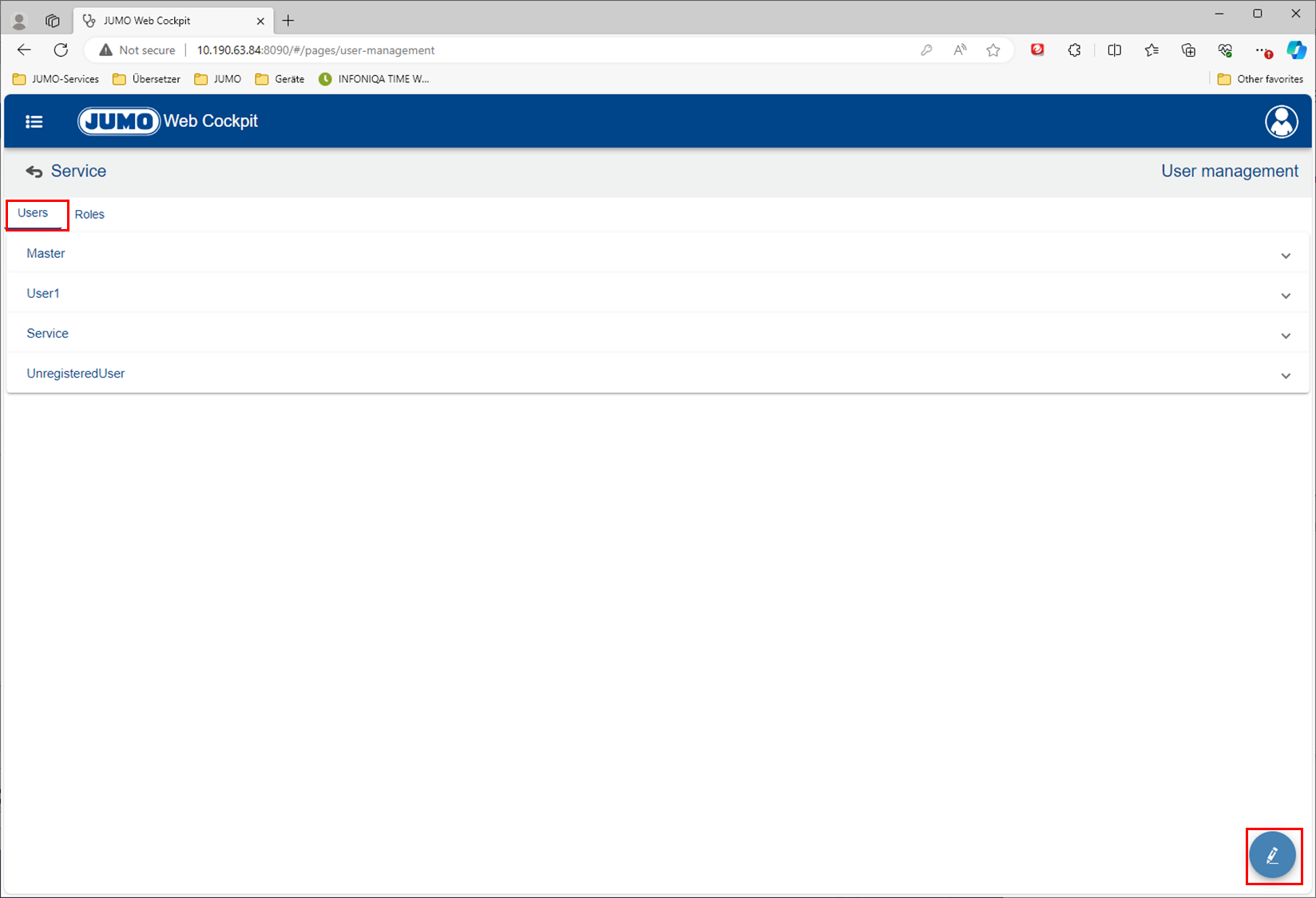Click the Service back arrow icon

pyautogui.click(x=34, y=172)
